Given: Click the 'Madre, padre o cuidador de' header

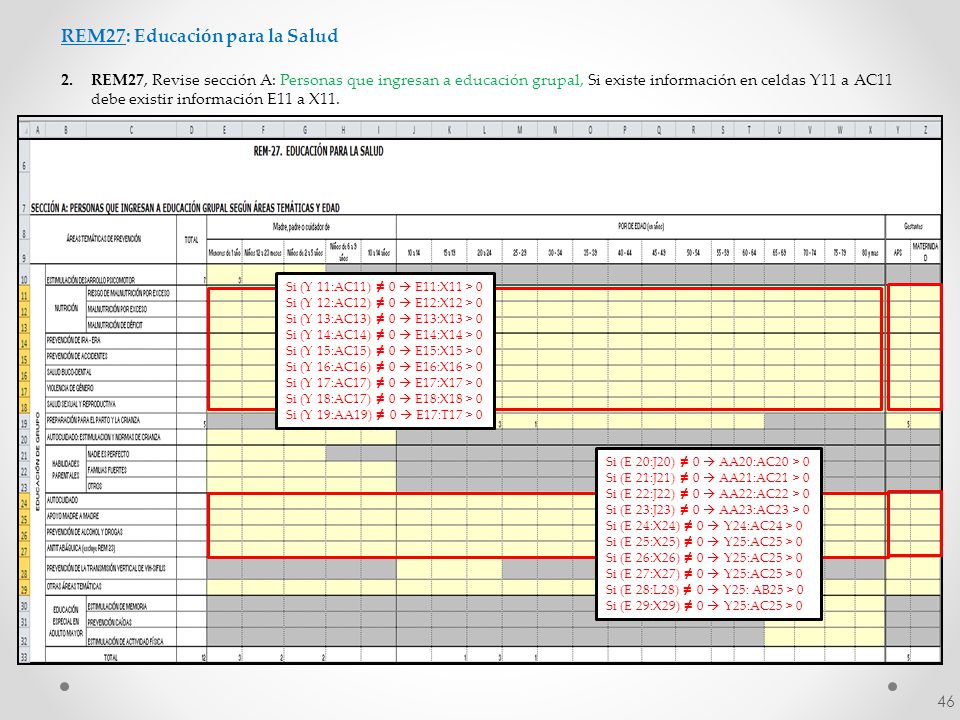Looking at the screenshot, I should [301, 227].
